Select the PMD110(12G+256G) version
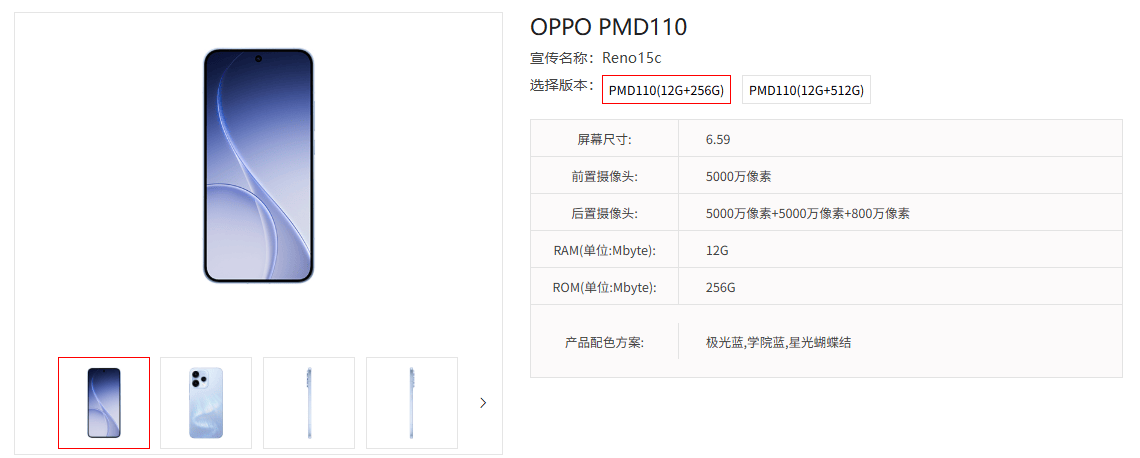Screen dimensions: 1140x458 pyautogui.click(x=666, y=90)
